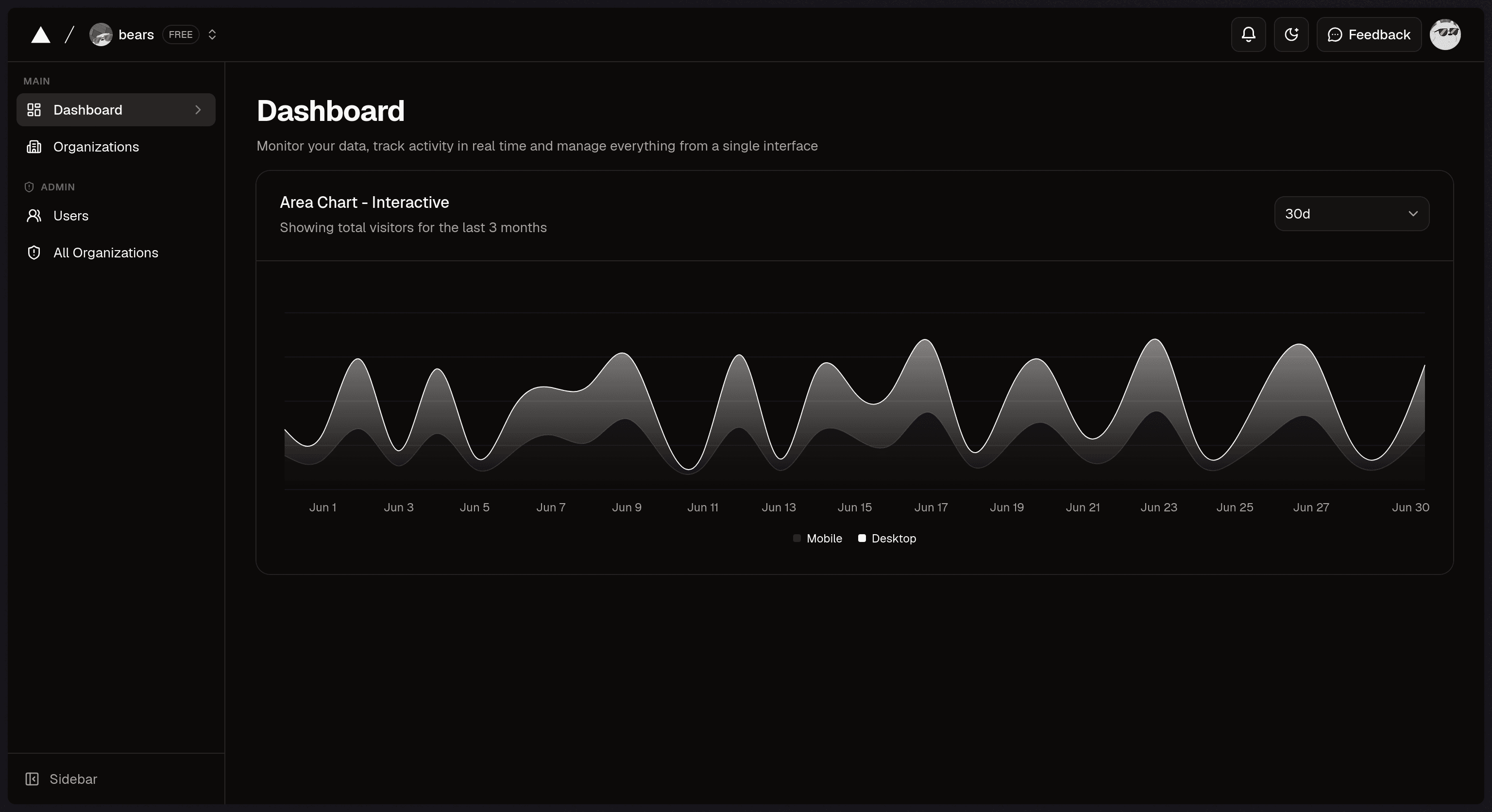The height and width of the screenshot is (812, 1492).
Task: Click the All Organizations shield icon
Action: 34,253
